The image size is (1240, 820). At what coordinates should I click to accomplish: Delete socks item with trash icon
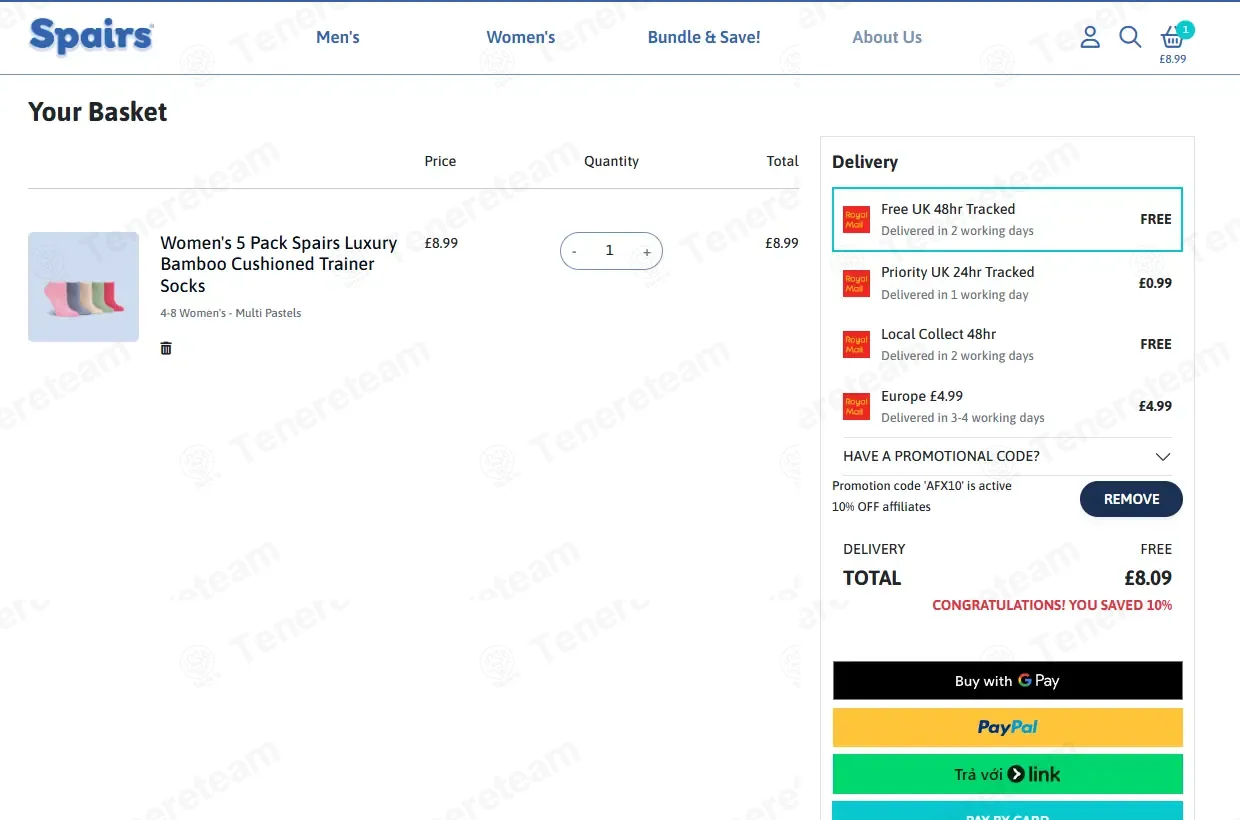(x=166, y=348)
